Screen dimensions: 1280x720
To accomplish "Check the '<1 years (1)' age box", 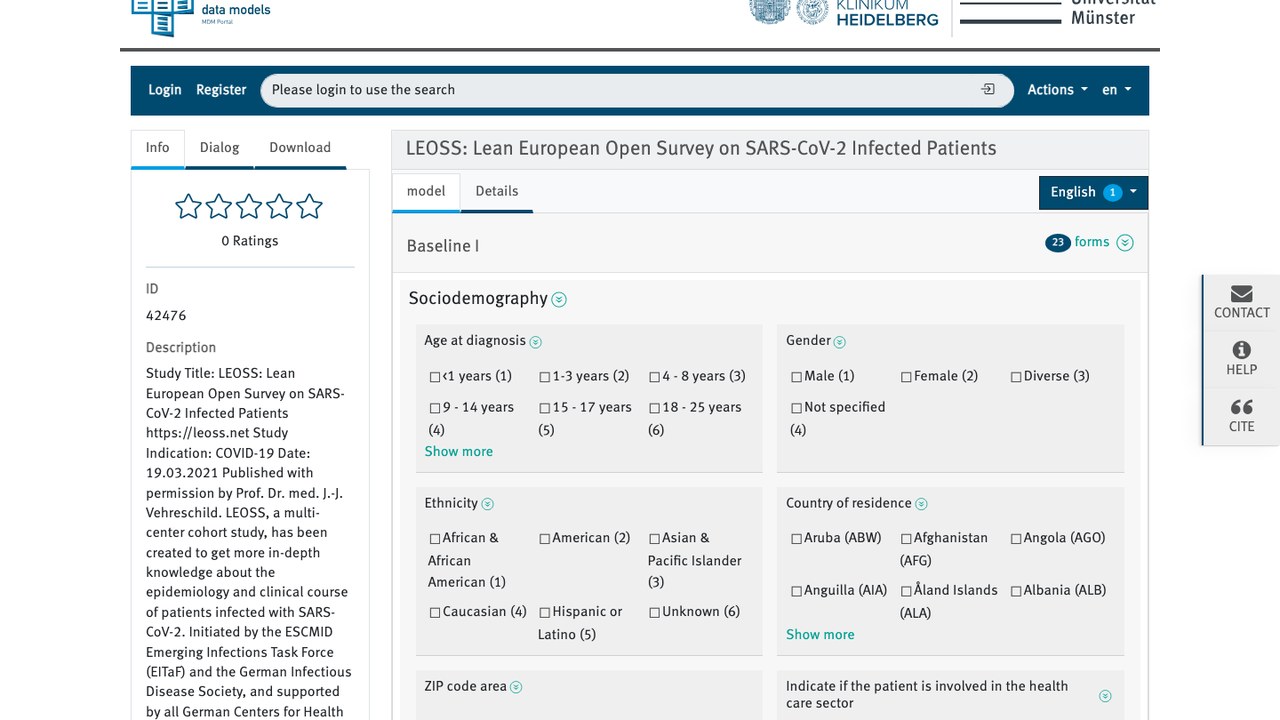I will tap(435, 377).
